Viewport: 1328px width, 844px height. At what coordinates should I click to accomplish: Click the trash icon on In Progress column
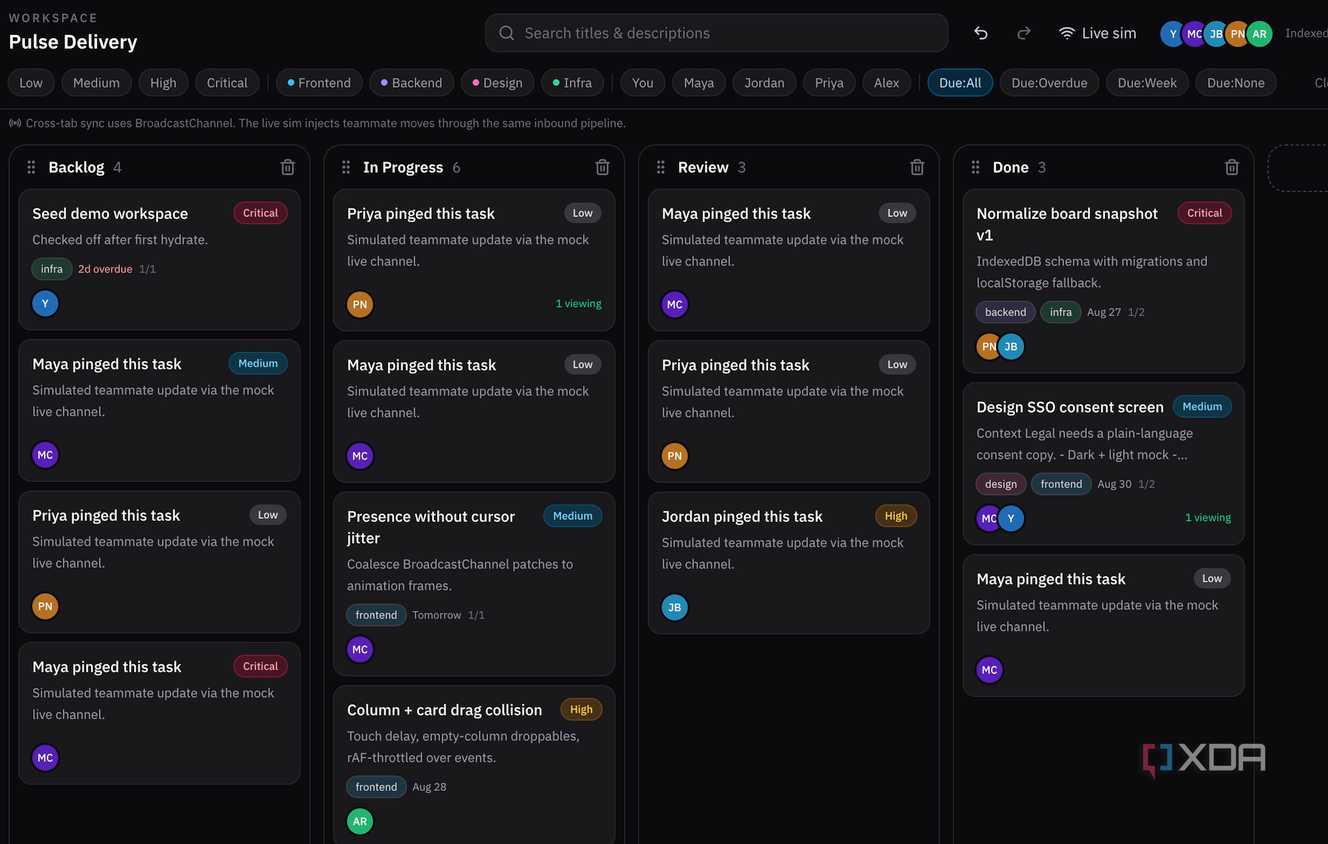coord(603,167)
